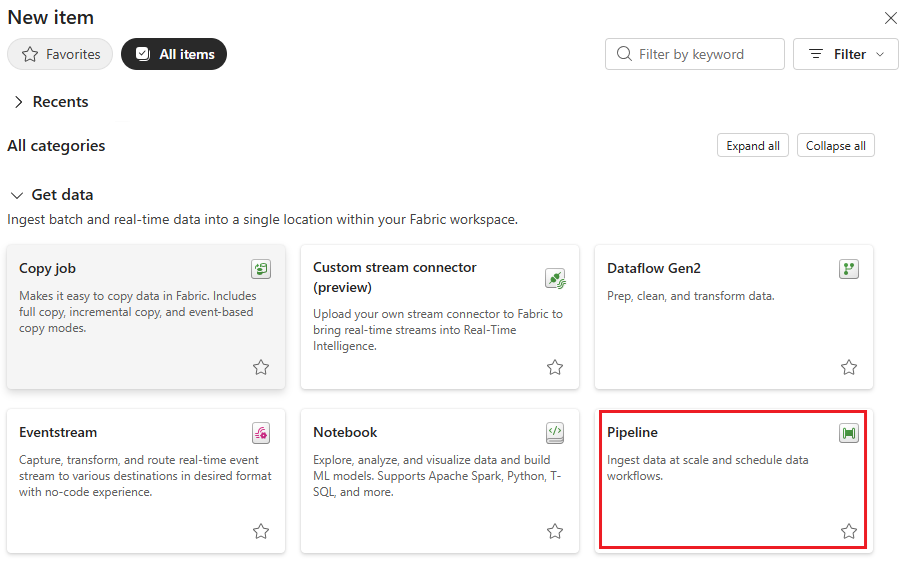Click 'Prep, clean, and transform data.' text
The width and height of the screenshot is (905, 563).
[x=691, y=296]
